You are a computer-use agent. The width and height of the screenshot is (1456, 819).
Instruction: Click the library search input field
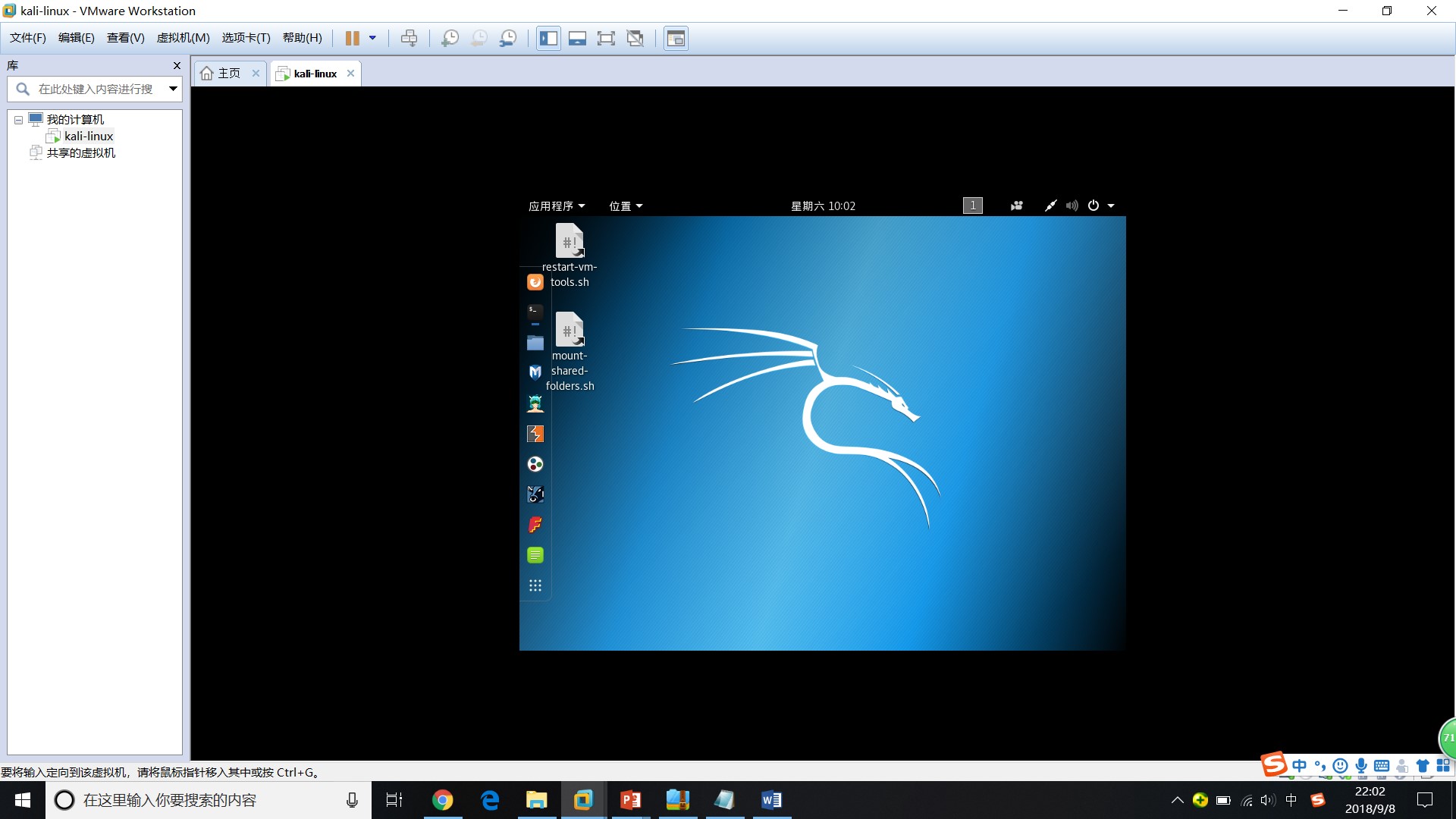[x=96, y=89]
